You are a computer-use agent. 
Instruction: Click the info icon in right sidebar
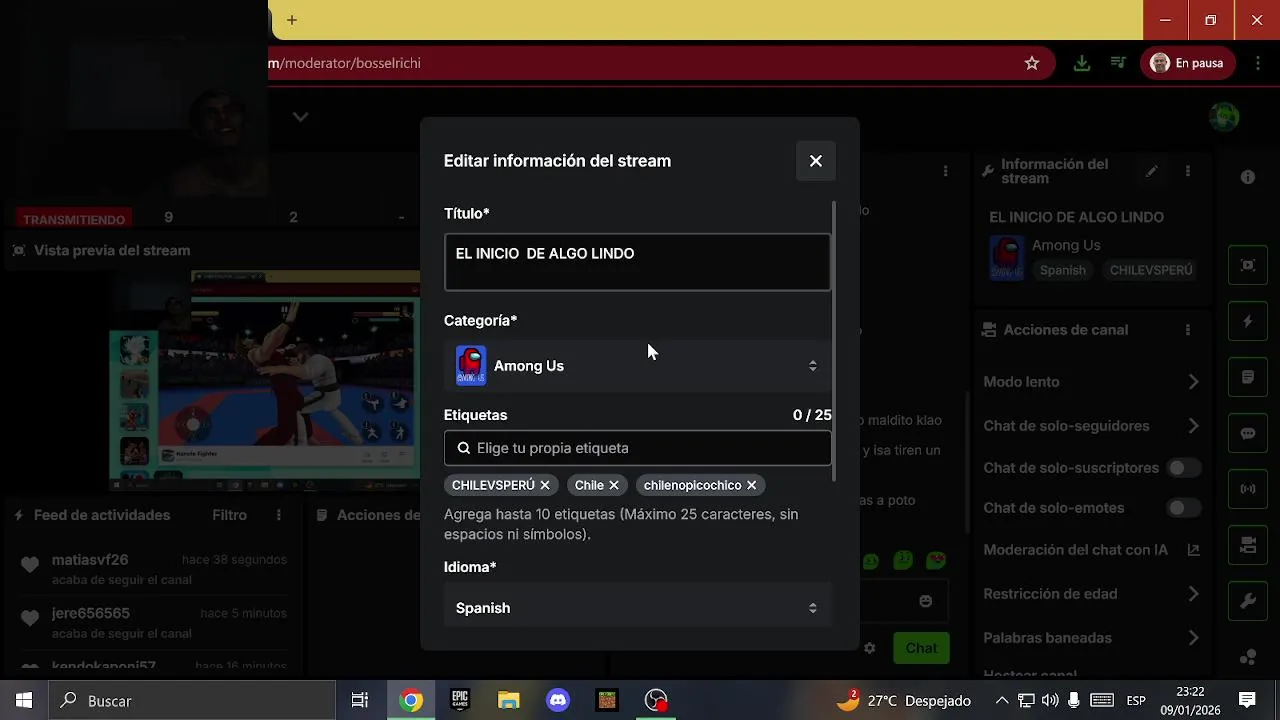click(x=1248, y=177)
